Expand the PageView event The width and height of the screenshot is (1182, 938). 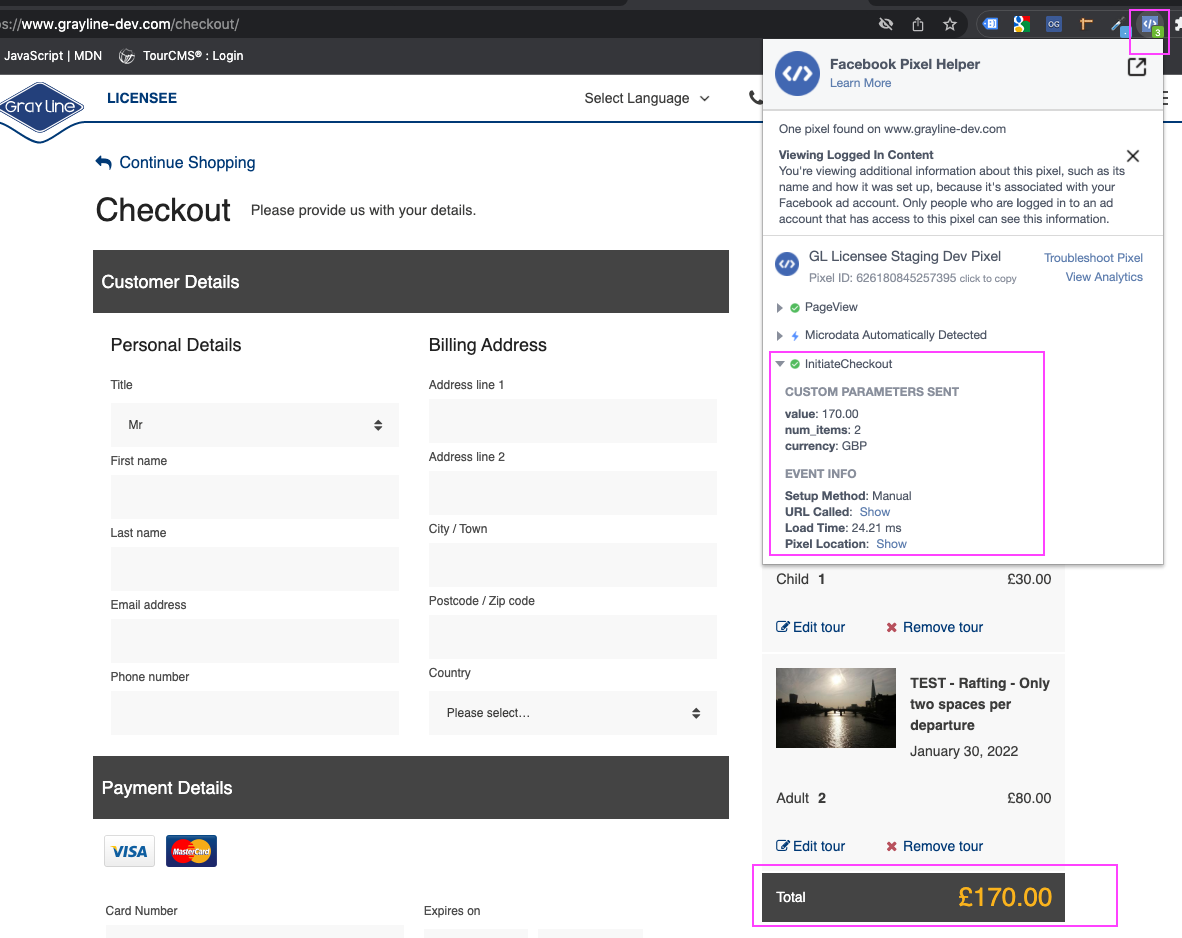pyautogui.click(x=779, y=308)
